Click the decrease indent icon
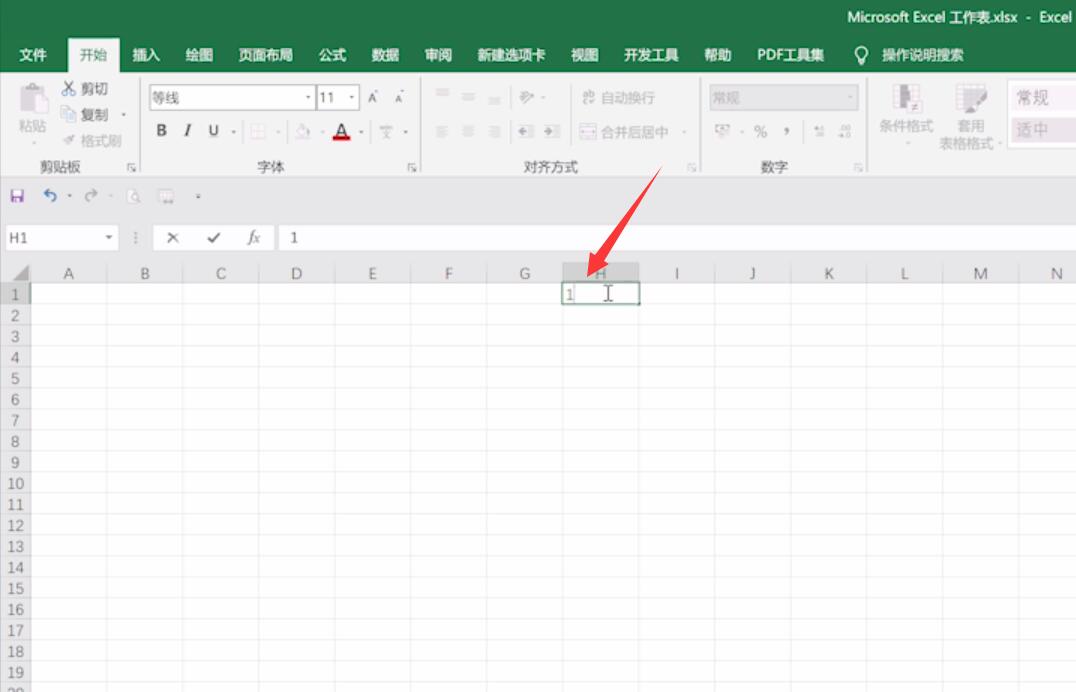The image size is (1076, 692). [x=526, y=131]
